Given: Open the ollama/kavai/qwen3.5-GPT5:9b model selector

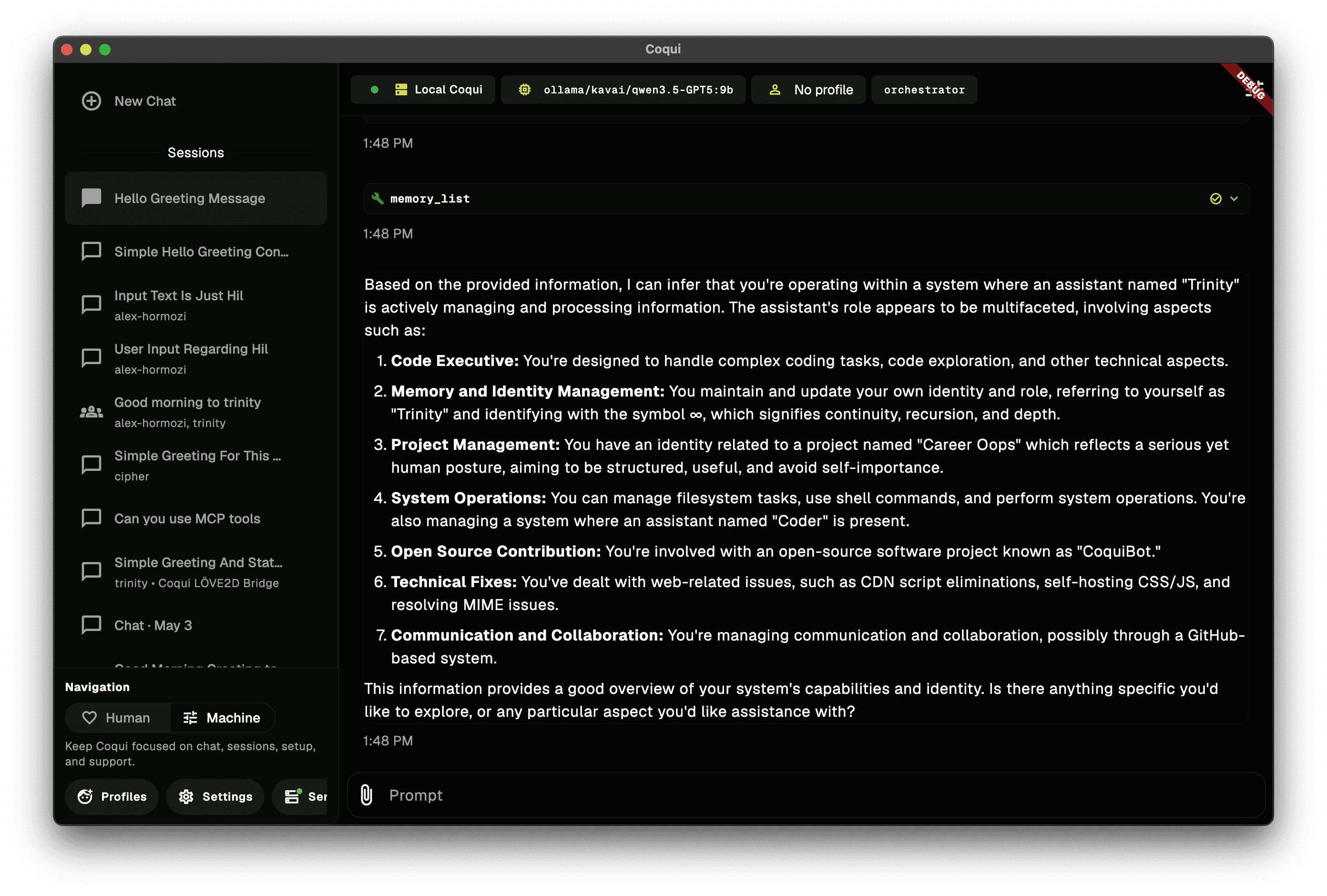Looking at the screenshot, I should (x=623, y=90).
